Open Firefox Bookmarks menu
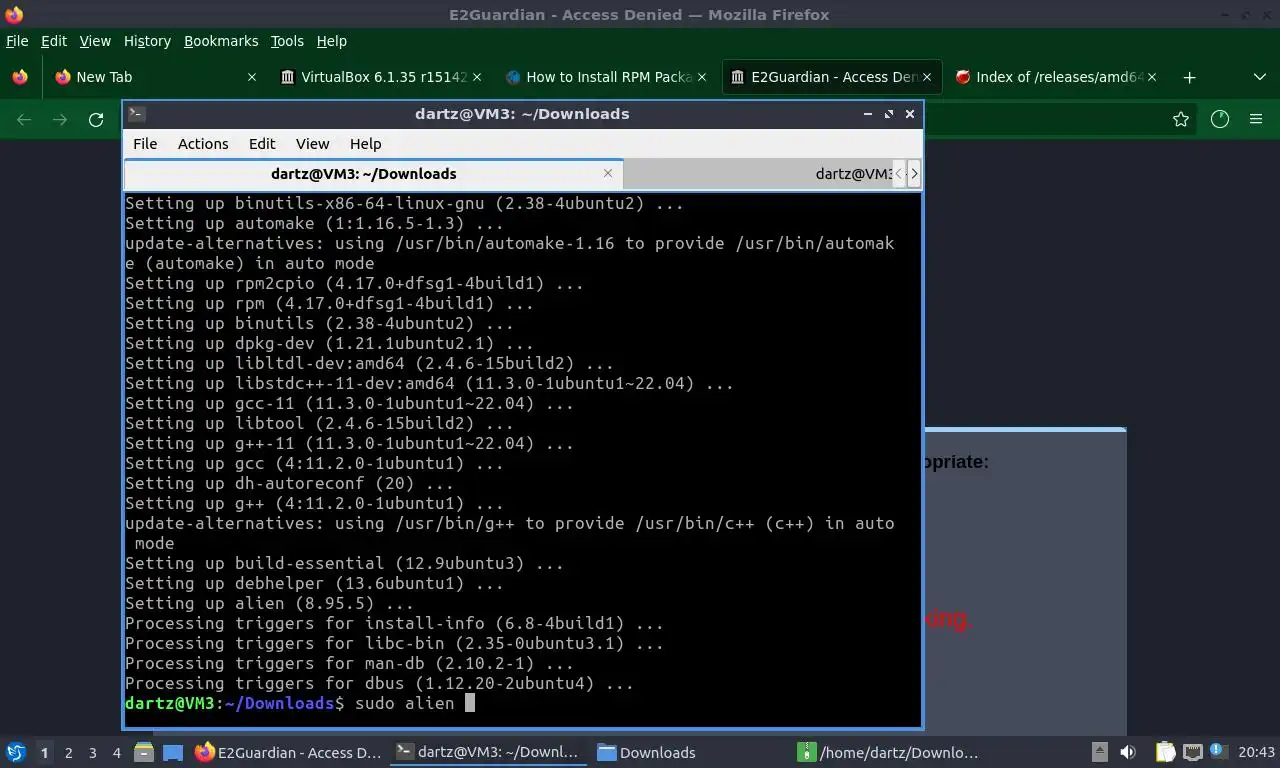This screenshot has width=1280, height=768. click(x=221, y=41)
